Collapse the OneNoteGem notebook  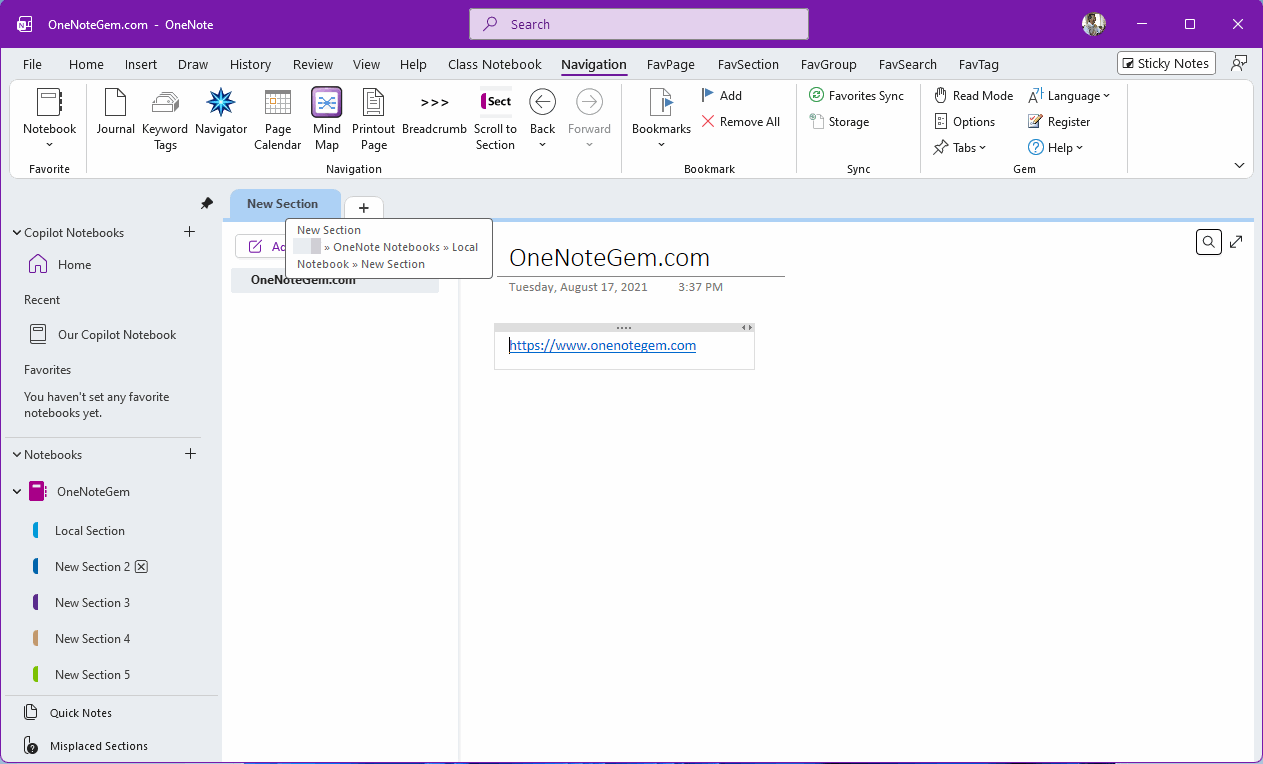pos(17,492)
